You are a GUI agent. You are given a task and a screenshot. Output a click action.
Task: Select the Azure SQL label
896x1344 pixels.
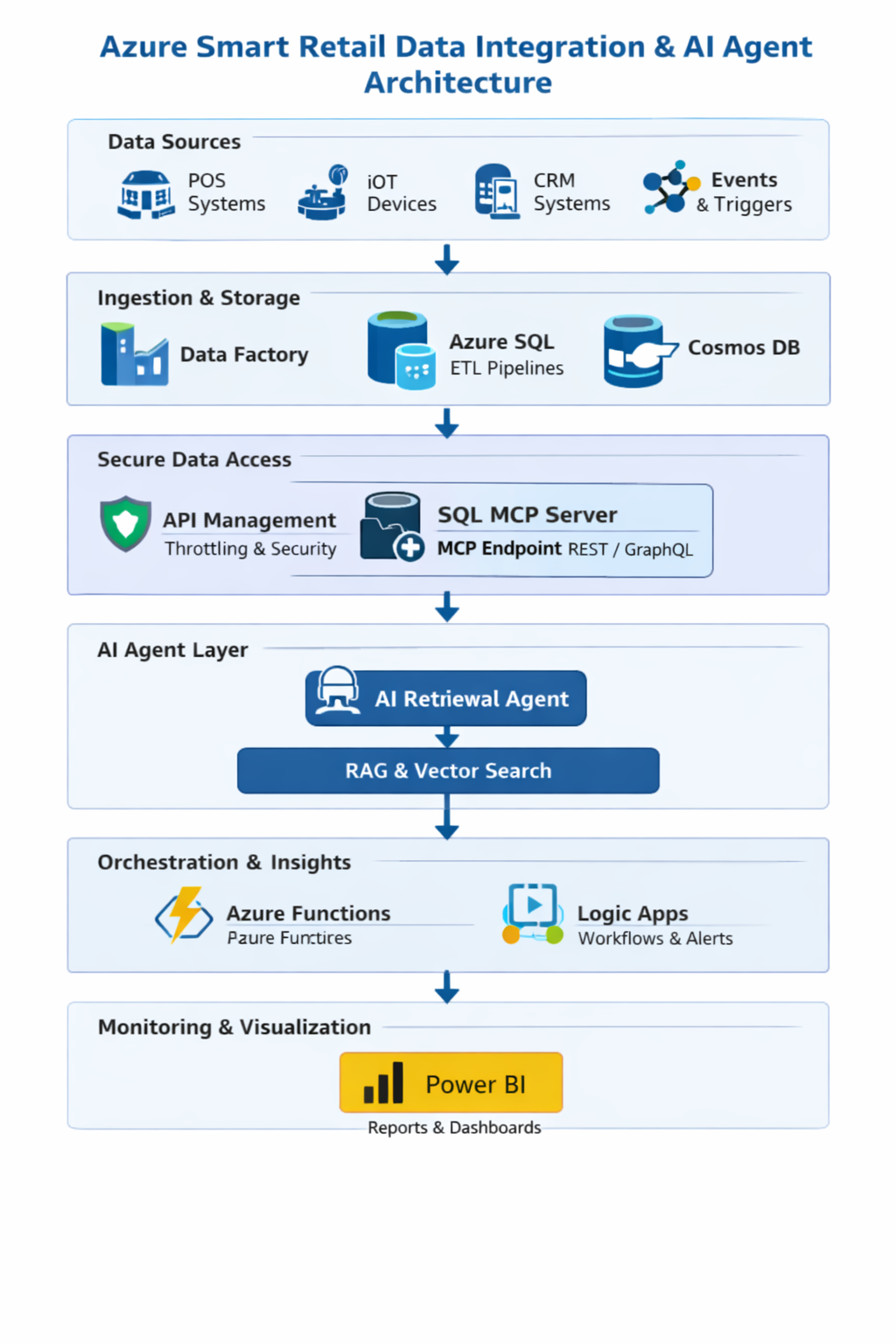501,342
